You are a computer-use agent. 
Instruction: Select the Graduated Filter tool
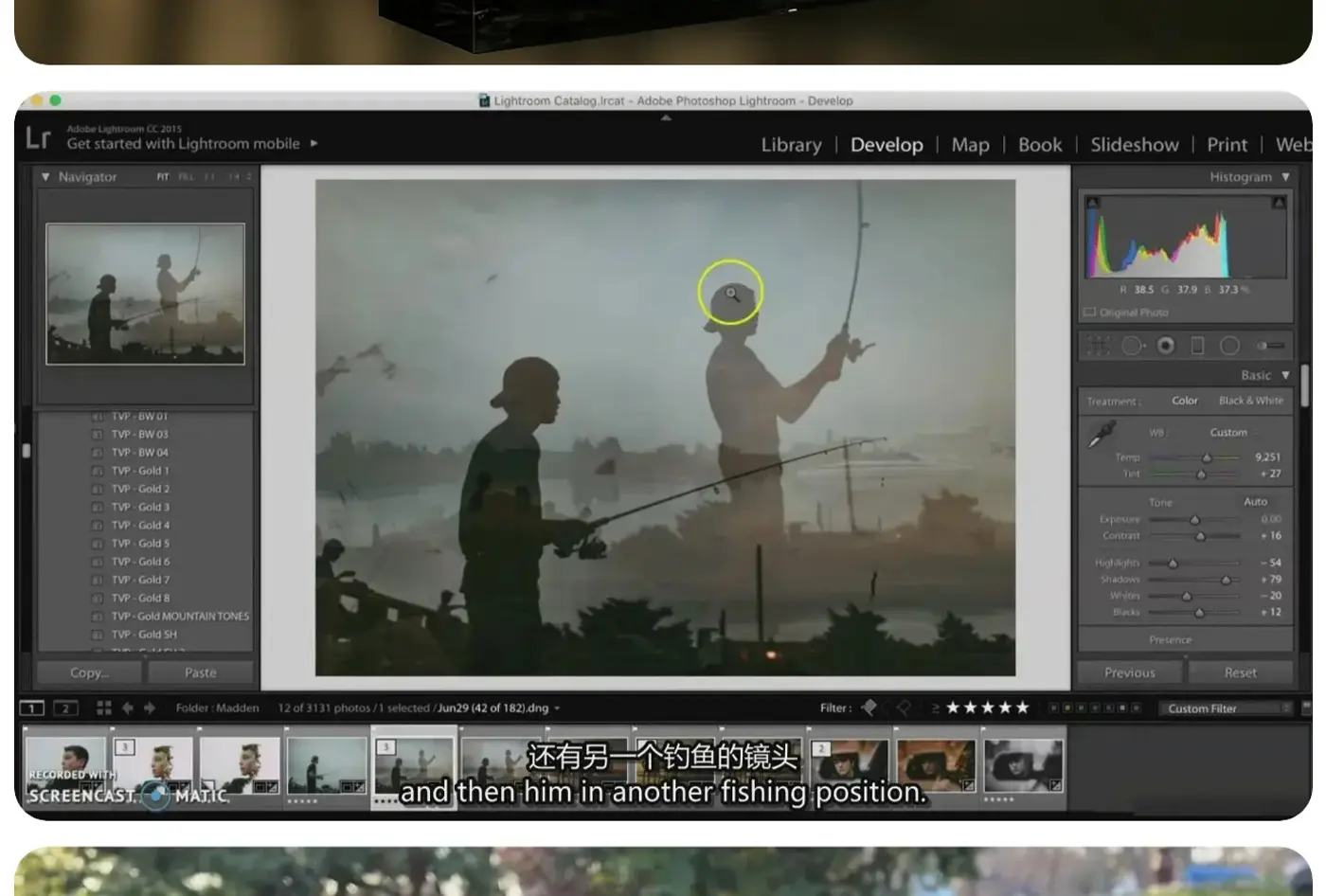pos(1197,346)
